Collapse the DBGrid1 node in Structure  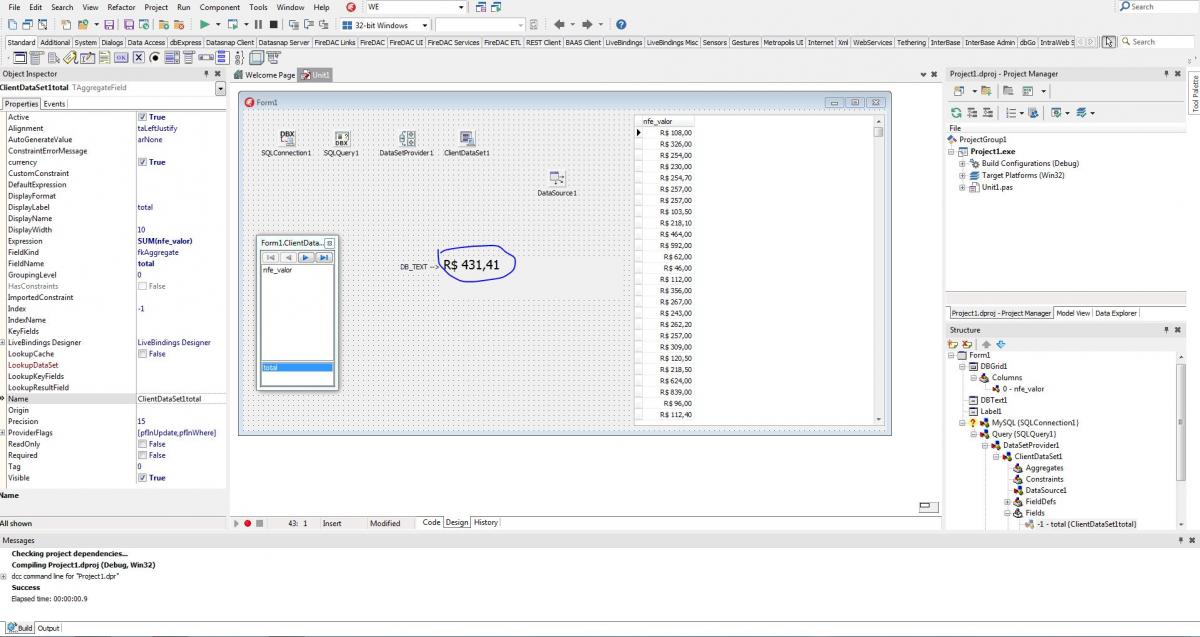pos(962,366)
